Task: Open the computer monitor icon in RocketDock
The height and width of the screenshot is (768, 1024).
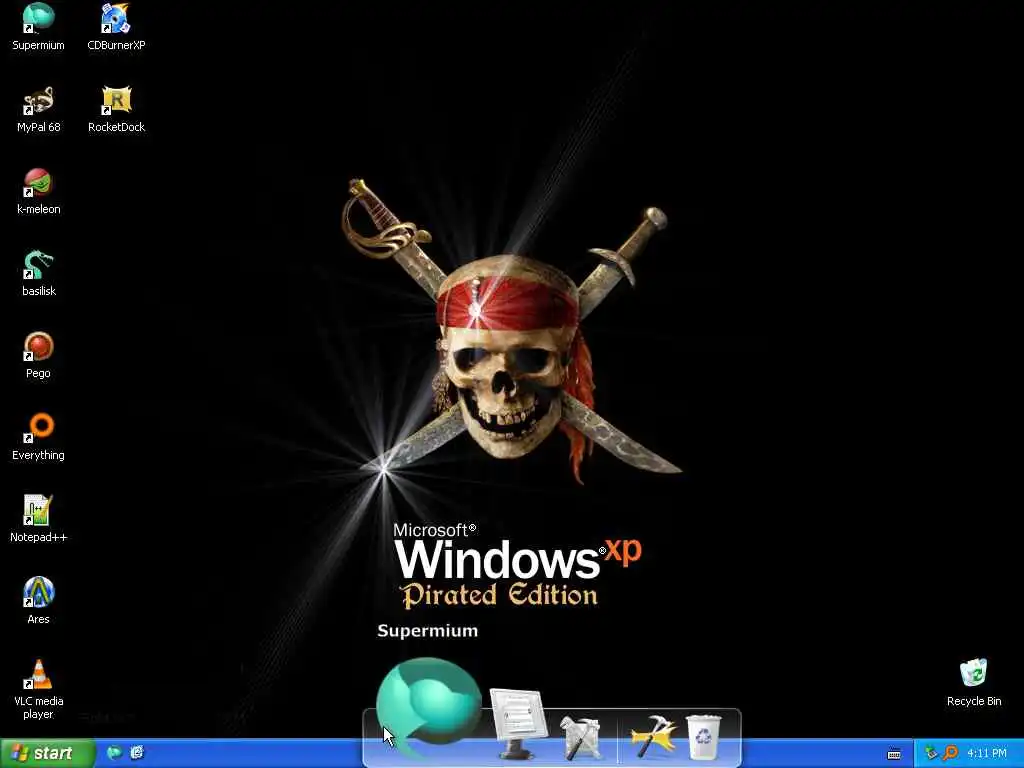Action: click(x=518, y=724)
